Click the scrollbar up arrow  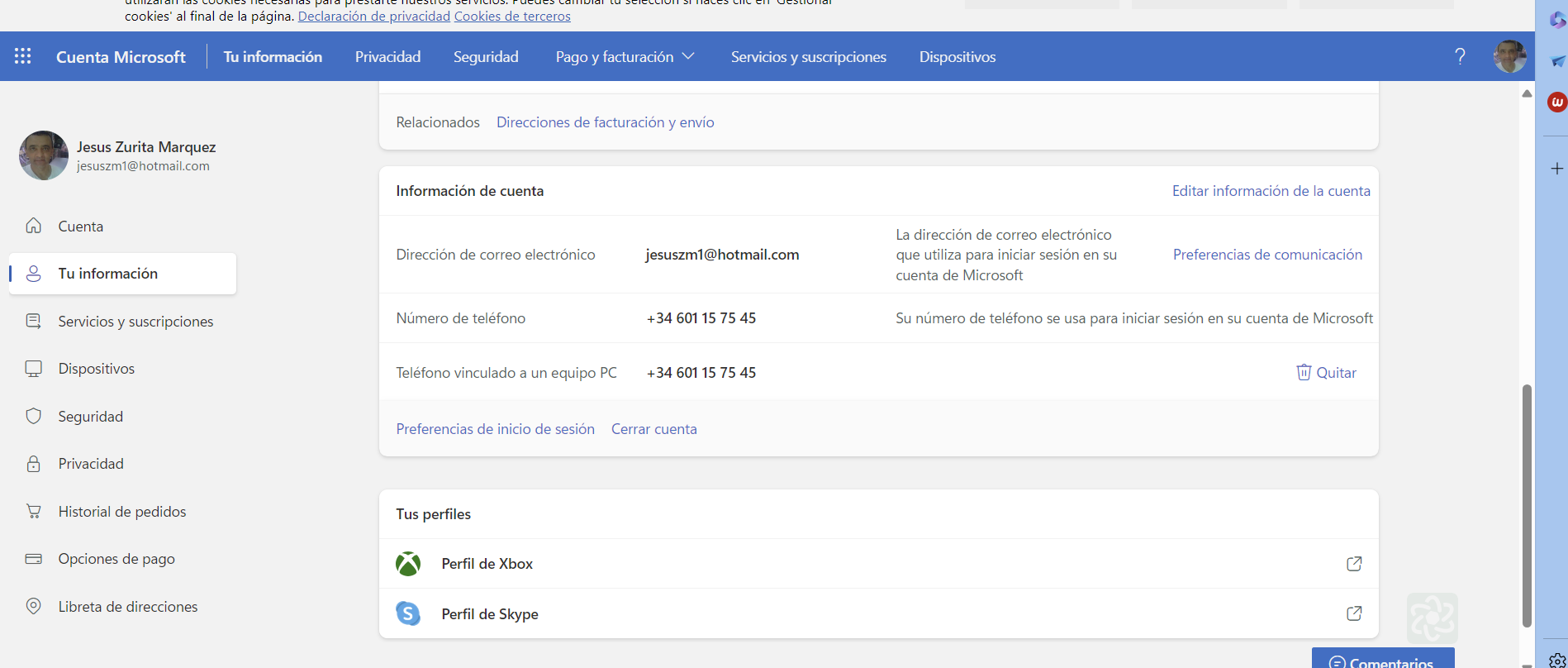pyautogui.click(x=1527, y=93)
